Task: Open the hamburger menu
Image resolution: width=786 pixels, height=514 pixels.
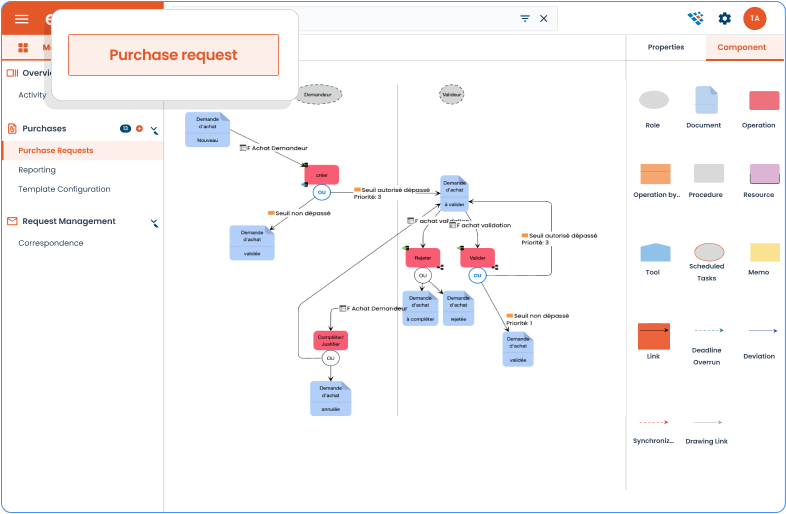Action: pyautogui.click(x=22, y=19)
